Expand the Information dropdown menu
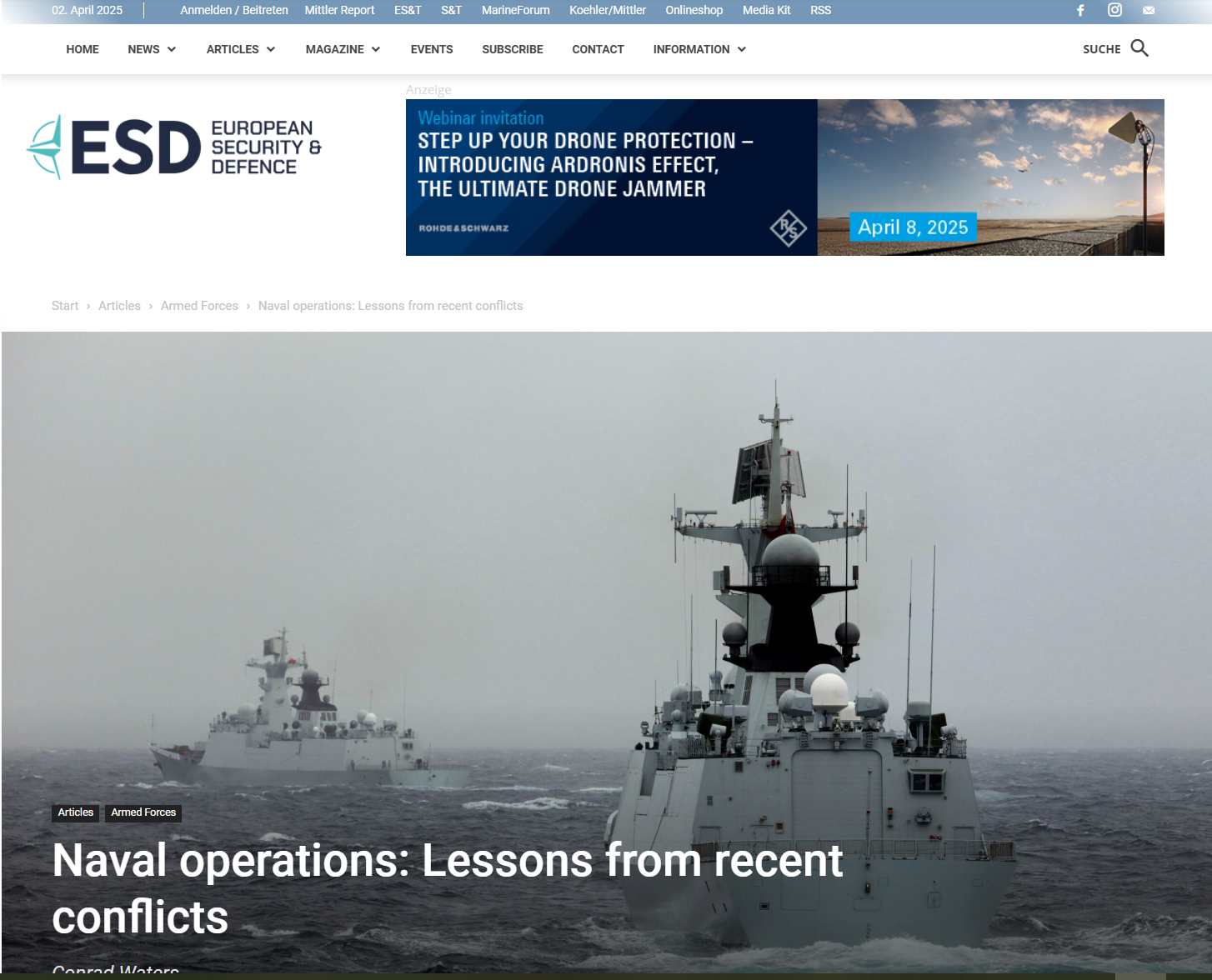This screenshot has height=980, width=1212. [699, 49]
